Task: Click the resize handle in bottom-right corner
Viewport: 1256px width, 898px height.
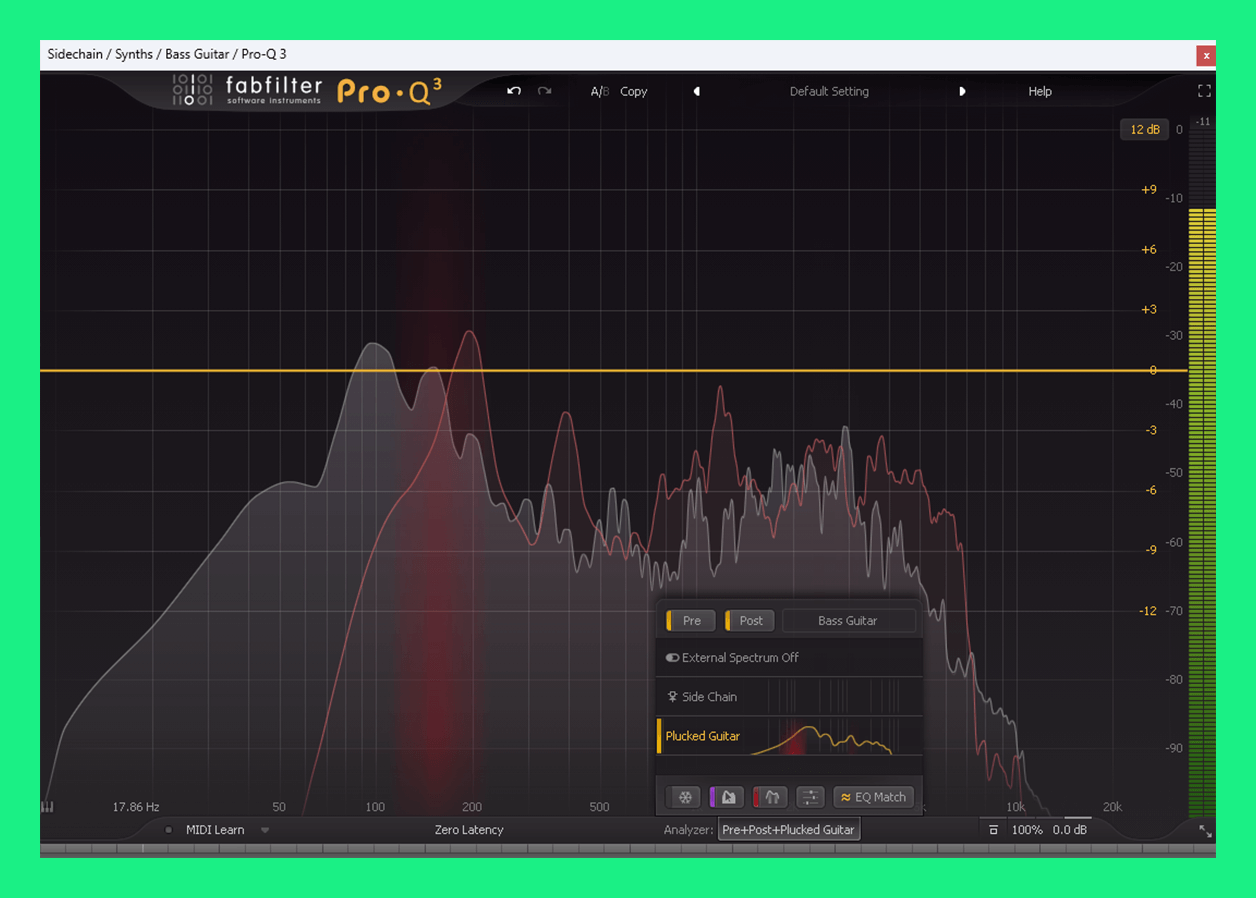Action: (1205, 831)
